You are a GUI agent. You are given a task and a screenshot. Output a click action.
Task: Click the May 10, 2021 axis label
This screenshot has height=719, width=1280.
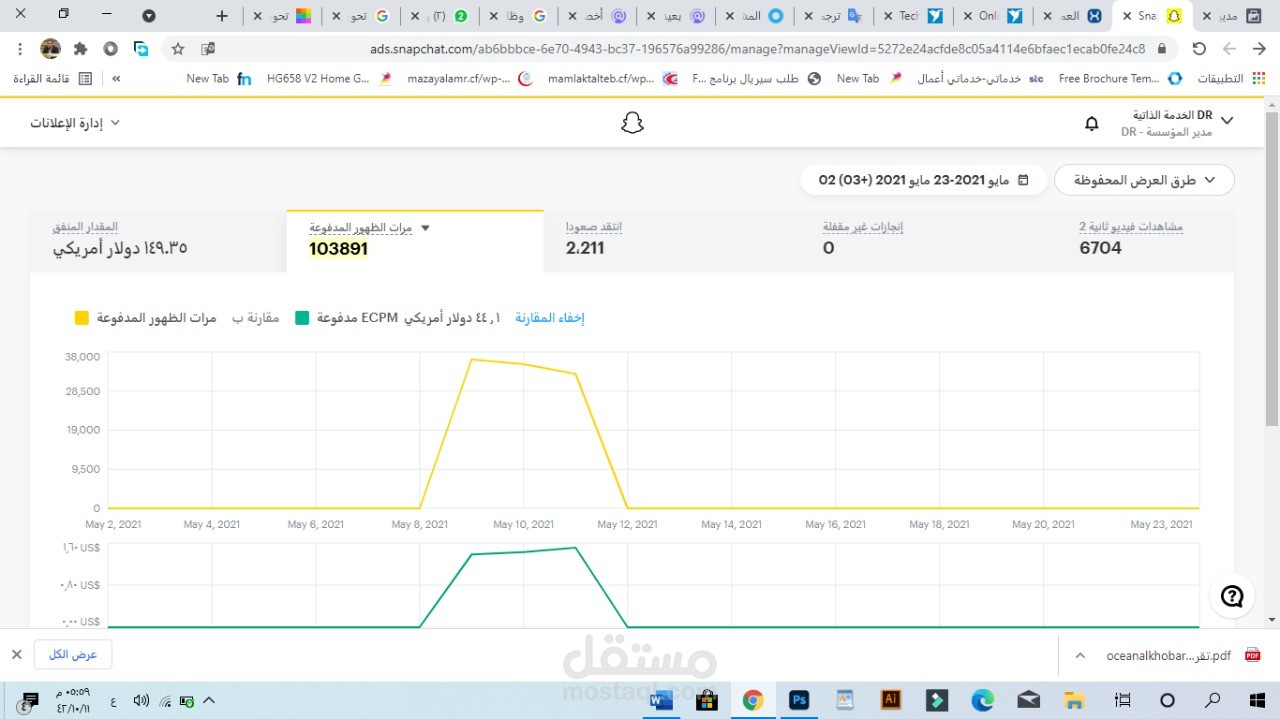point(523,524)
